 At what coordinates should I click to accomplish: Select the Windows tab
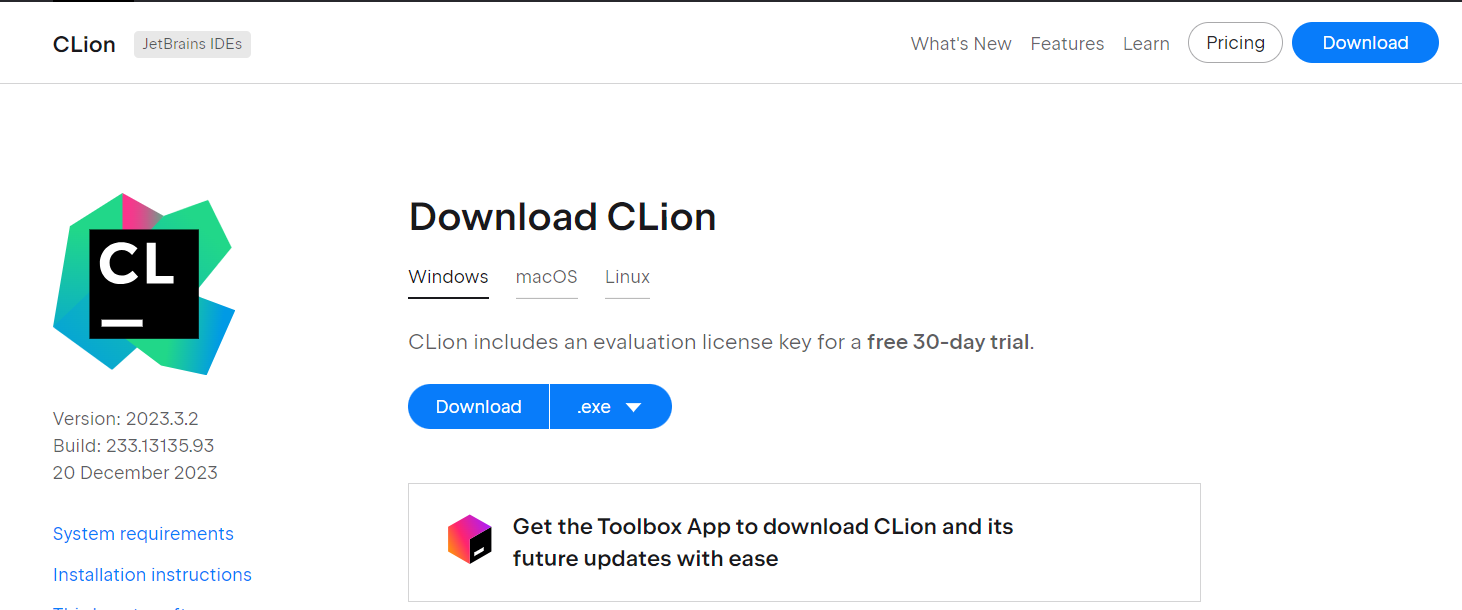tap(449, 278)
